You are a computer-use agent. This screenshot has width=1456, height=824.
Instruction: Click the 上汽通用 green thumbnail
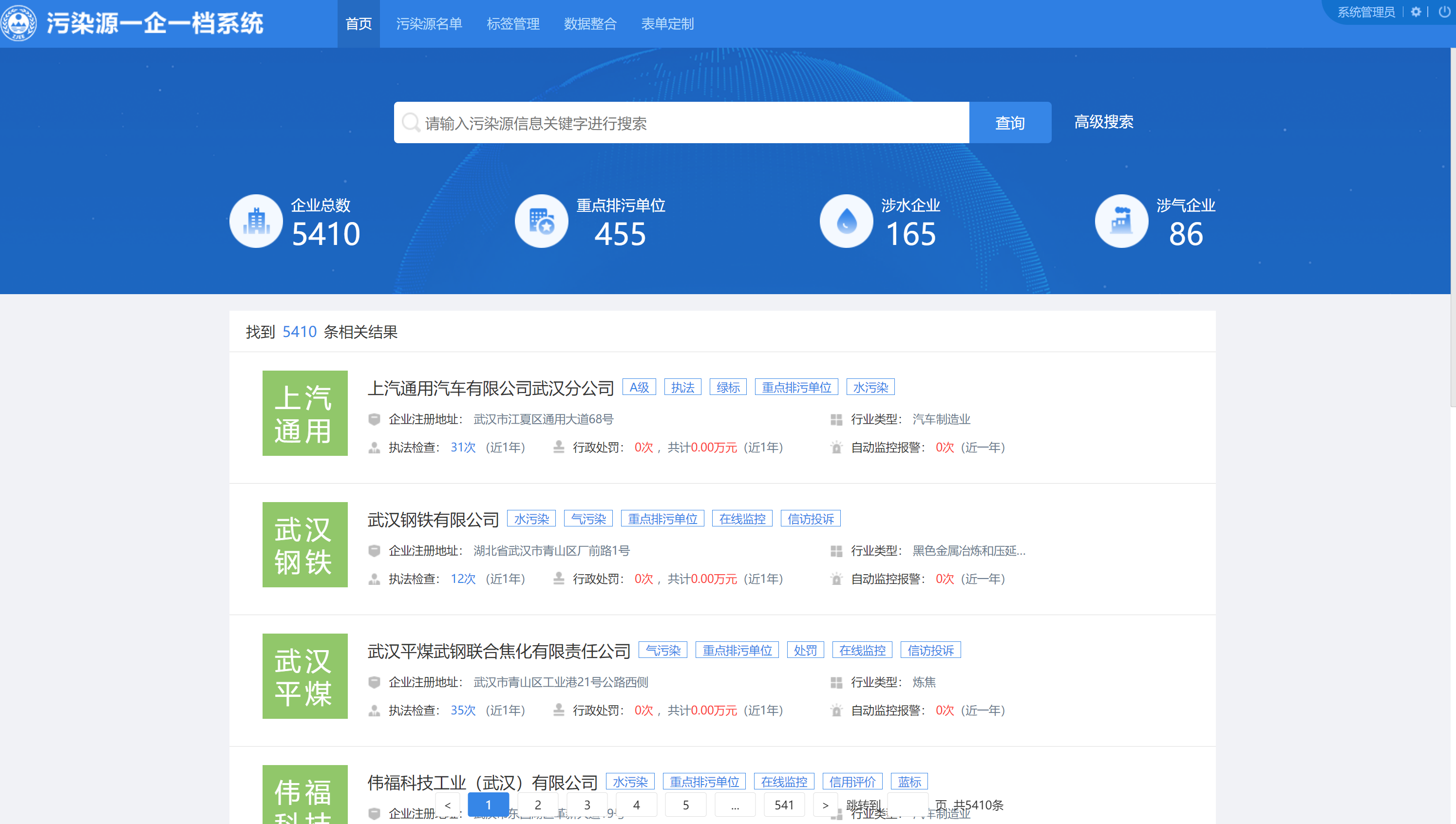pos(304,413)
